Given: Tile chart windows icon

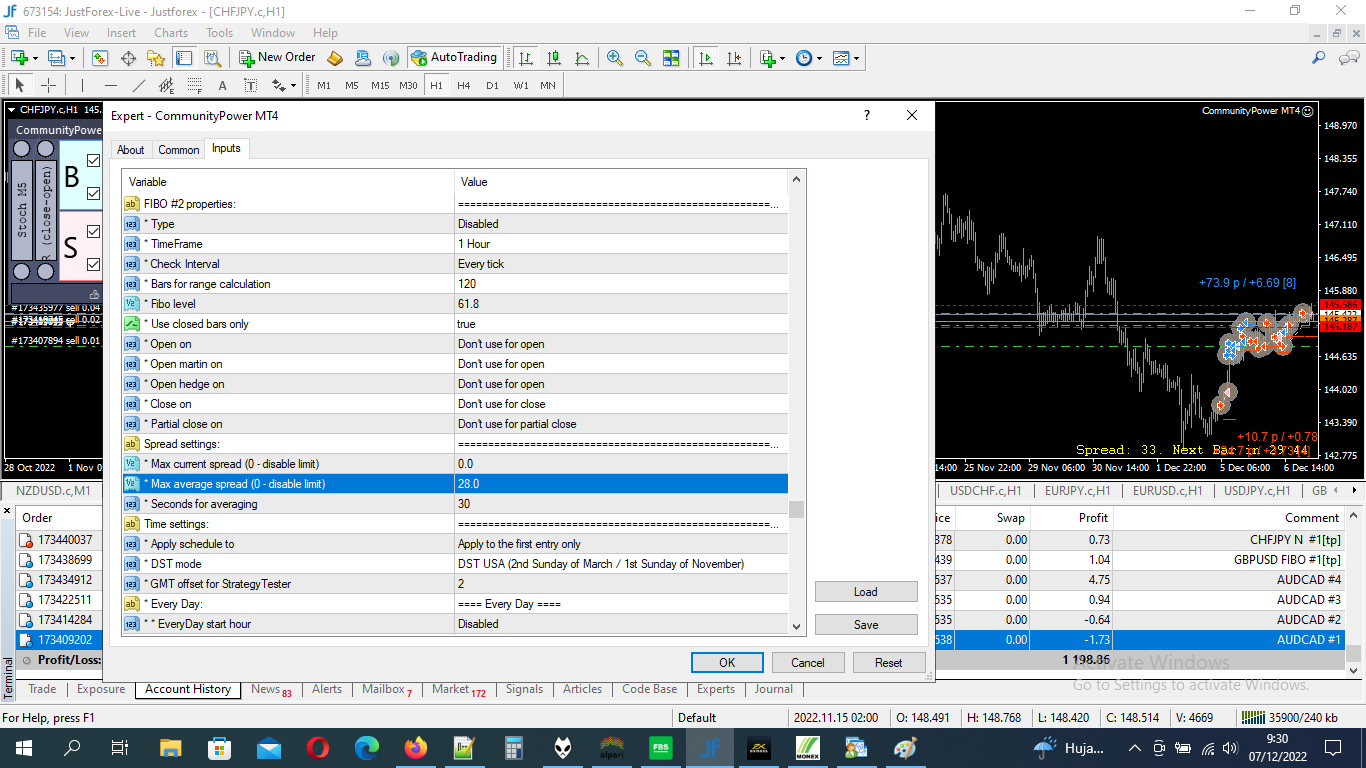Looking at the screenshot, I should [671, 58].
